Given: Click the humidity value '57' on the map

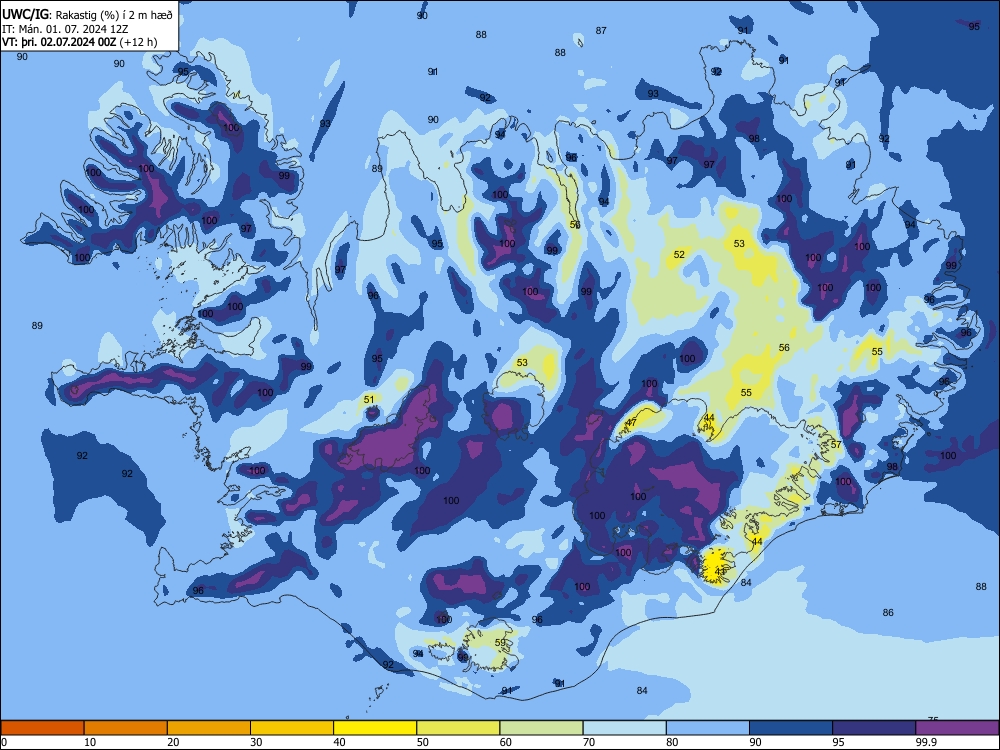Looking at the screenshot, I should [x=836, y=445].
